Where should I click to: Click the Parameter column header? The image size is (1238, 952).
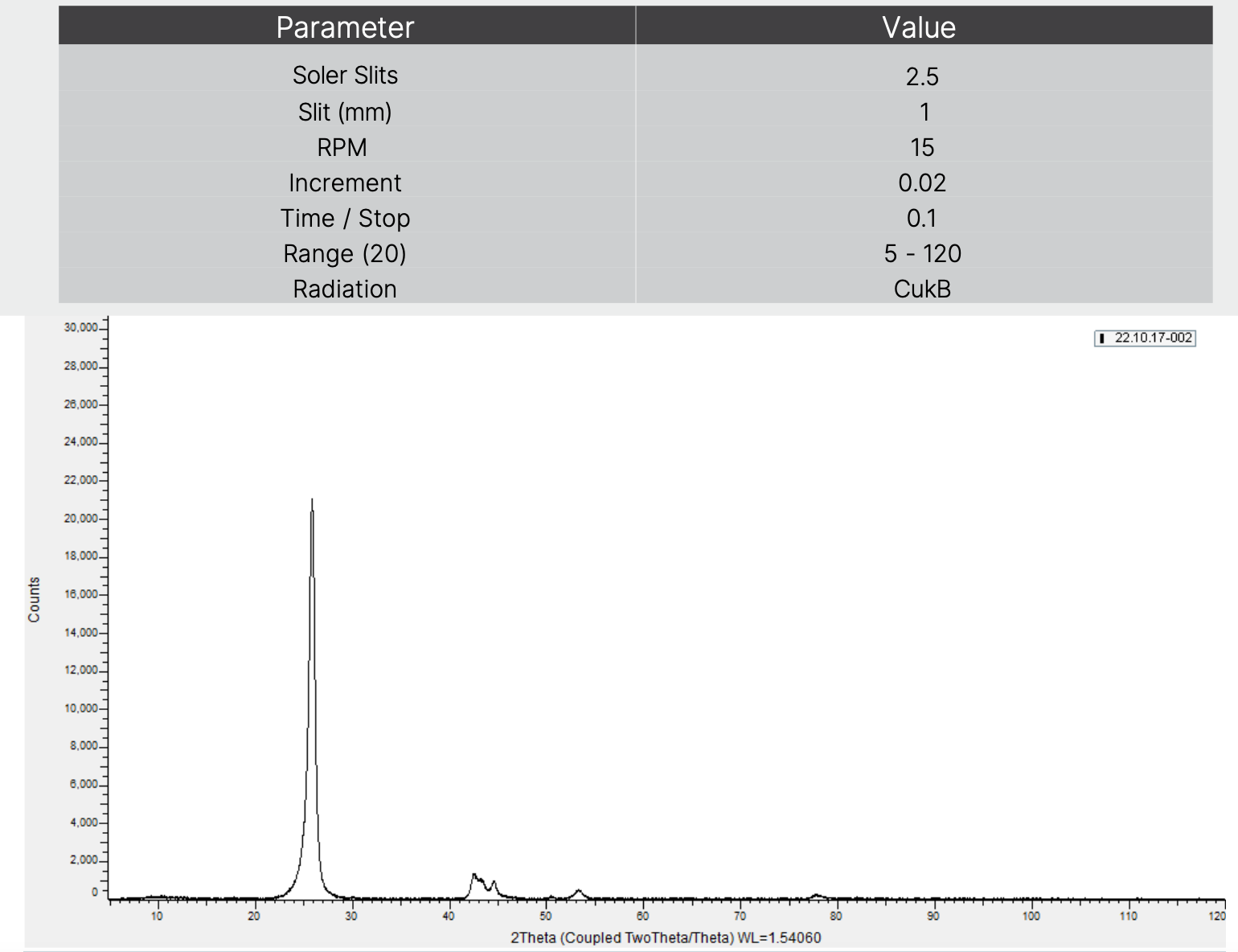(345, 27)
